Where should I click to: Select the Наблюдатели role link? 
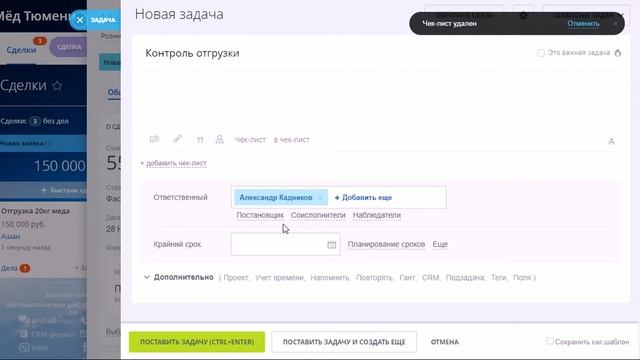(x=377, y=215)
